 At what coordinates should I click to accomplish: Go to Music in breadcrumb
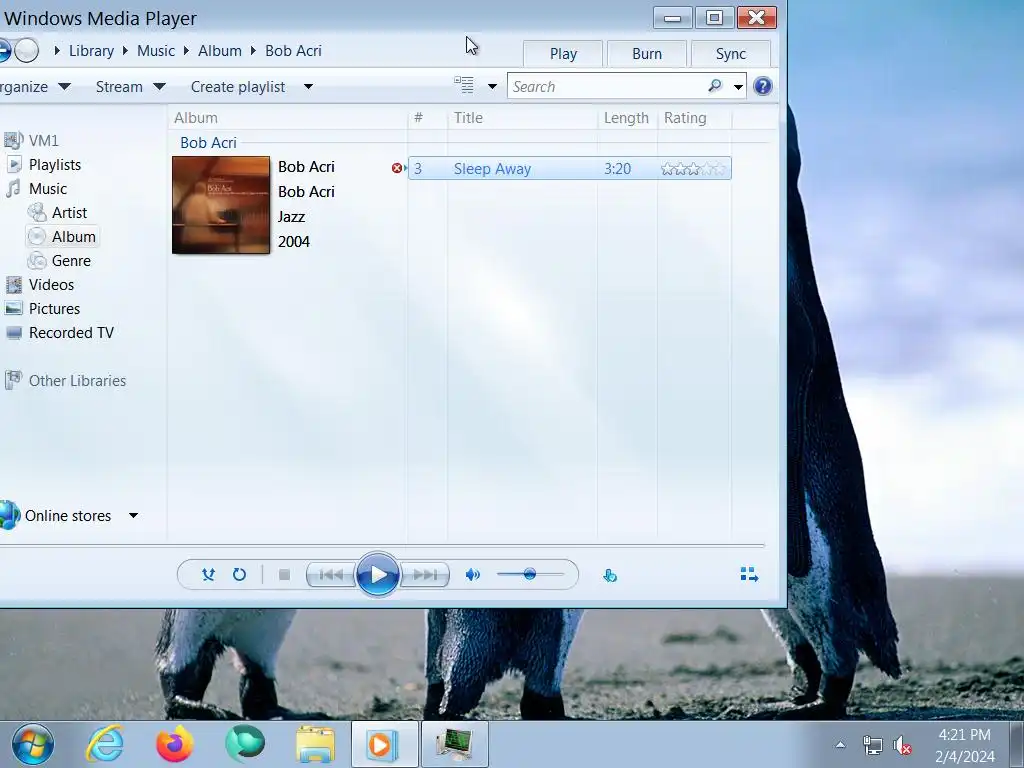click(x=155, y=50)
